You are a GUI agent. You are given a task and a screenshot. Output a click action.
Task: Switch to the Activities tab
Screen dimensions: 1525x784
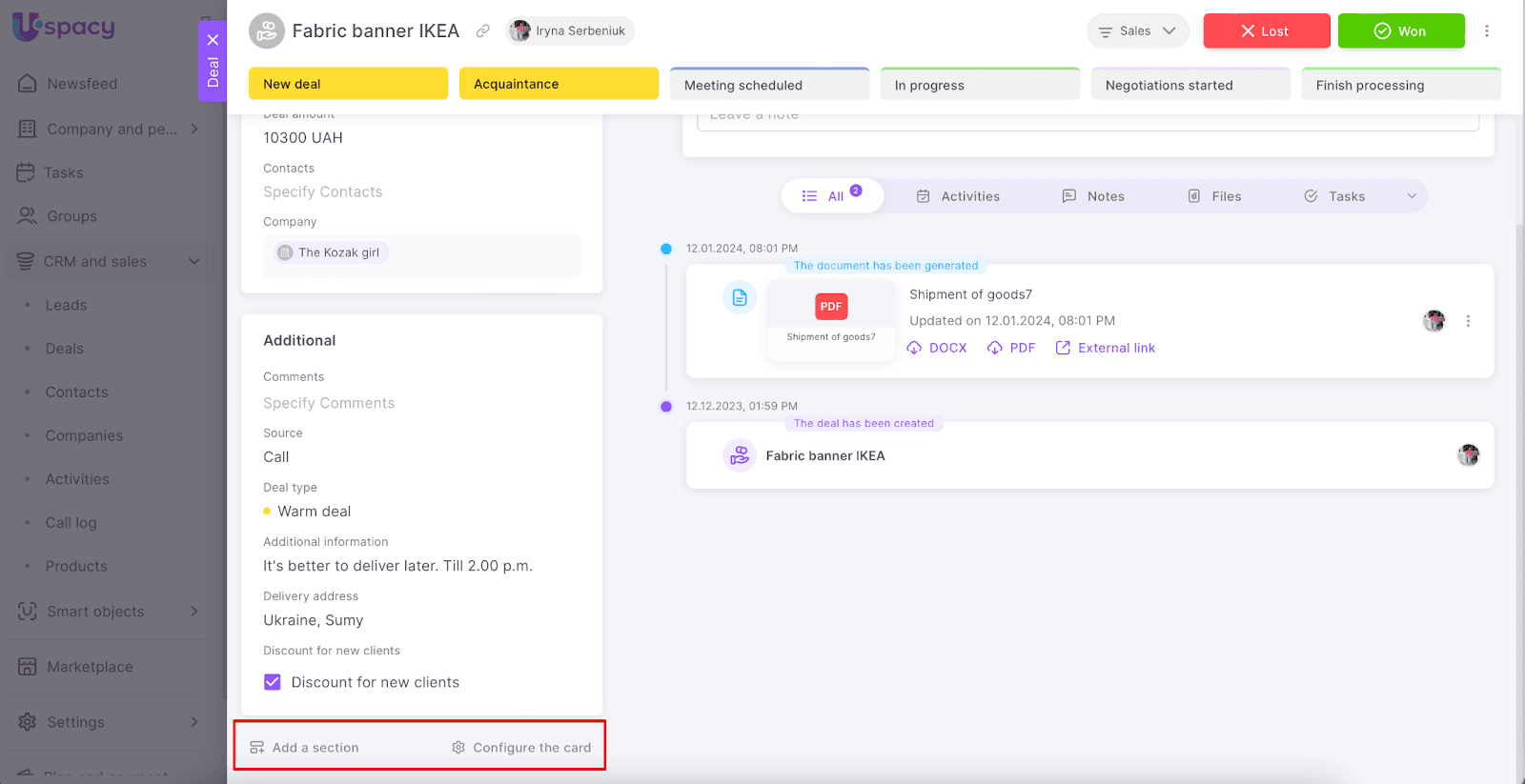[958, 196]
